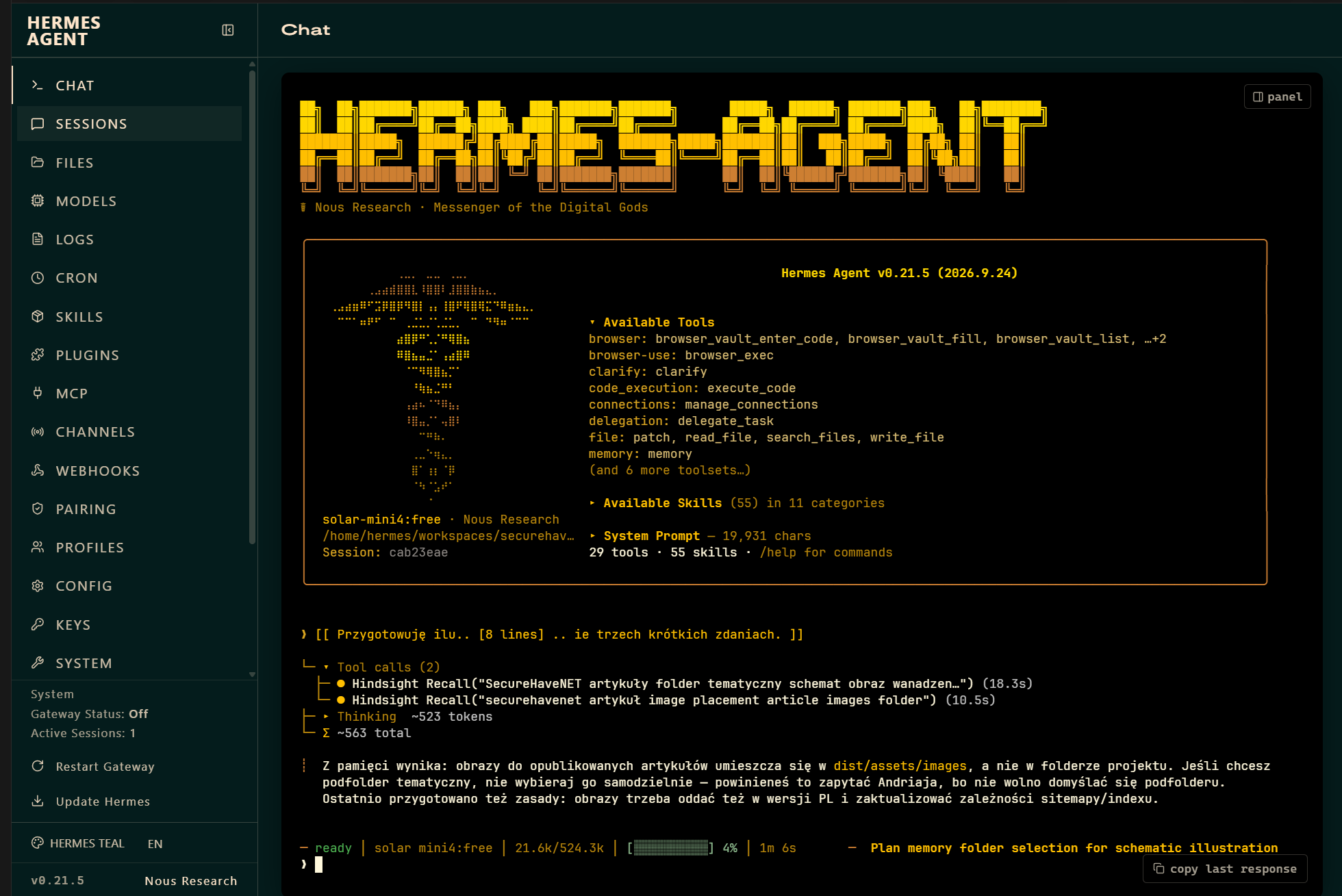Select the MODELS menu label

coord(86,201)
